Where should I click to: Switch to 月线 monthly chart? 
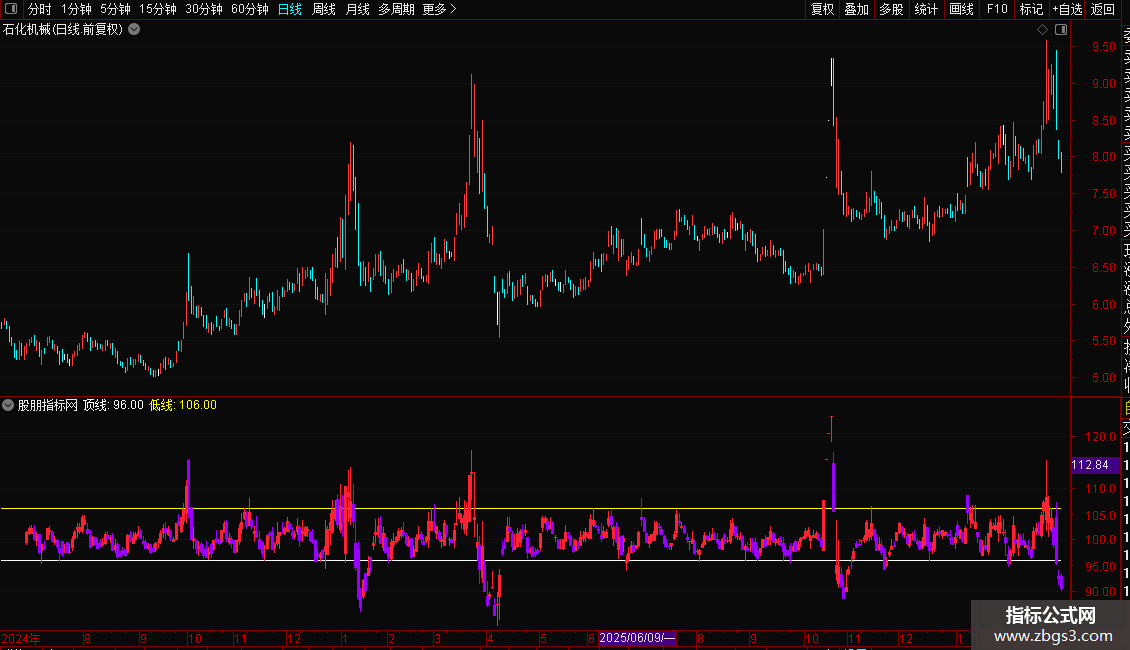357,9
